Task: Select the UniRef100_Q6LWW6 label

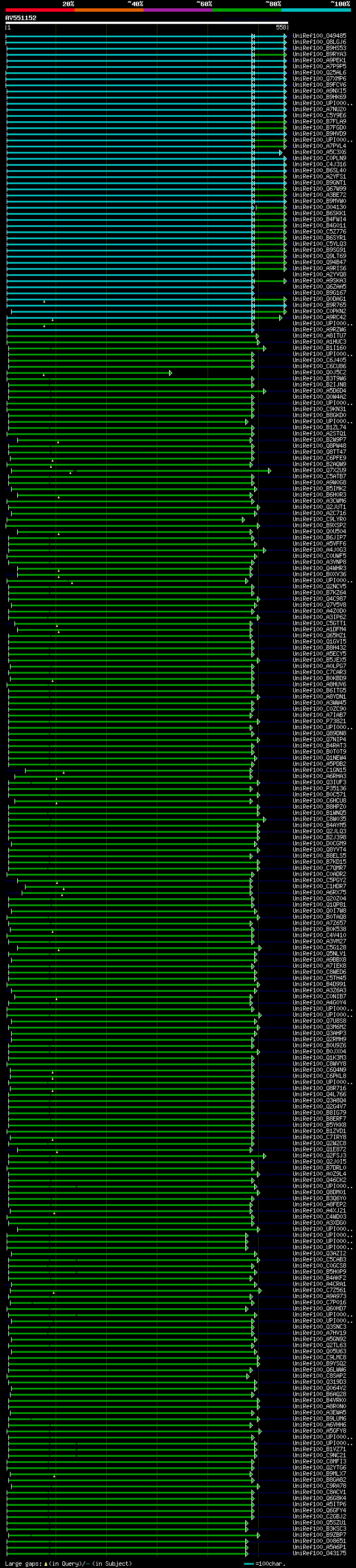Action: click(319, 1369)
